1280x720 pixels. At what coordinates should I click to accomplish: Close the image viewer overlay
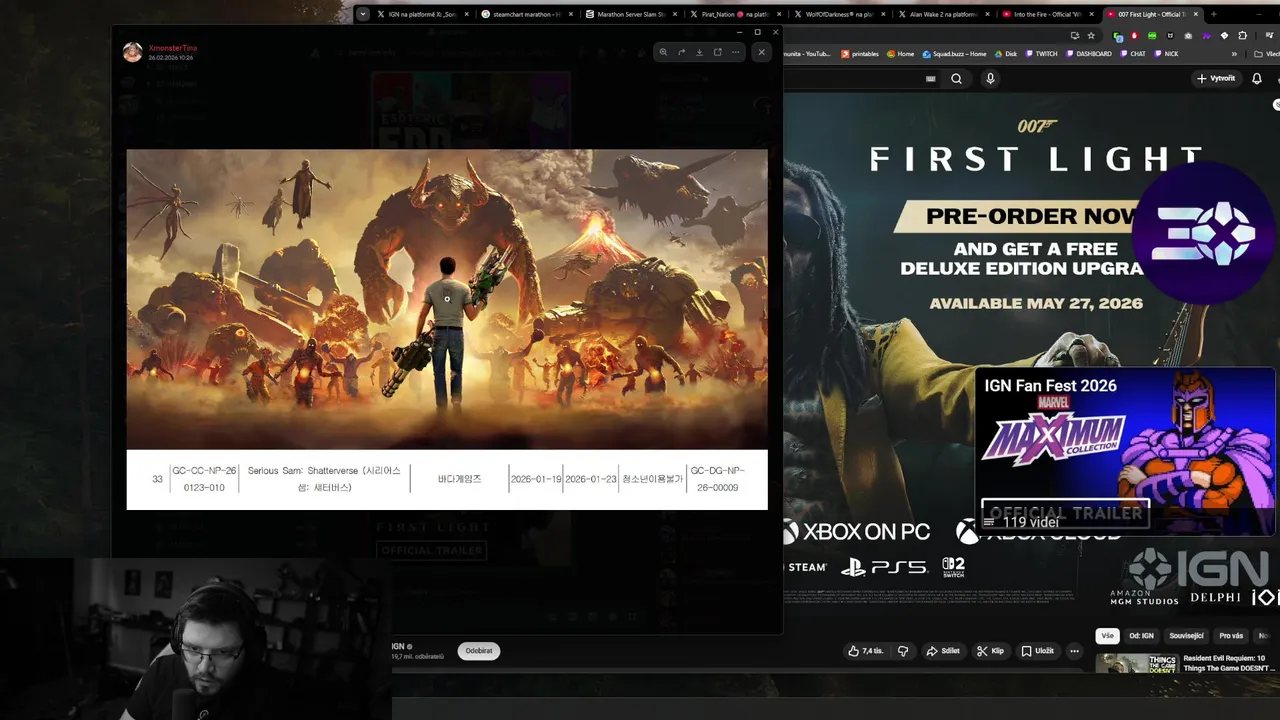coord(762,52)
